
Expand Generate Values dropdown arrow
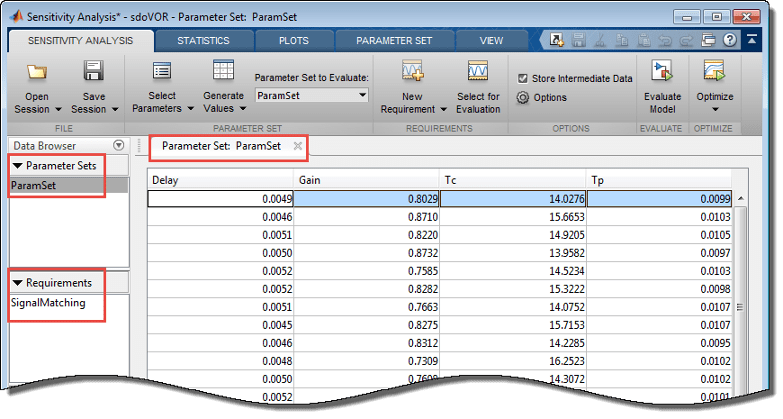tap(243, 108)
